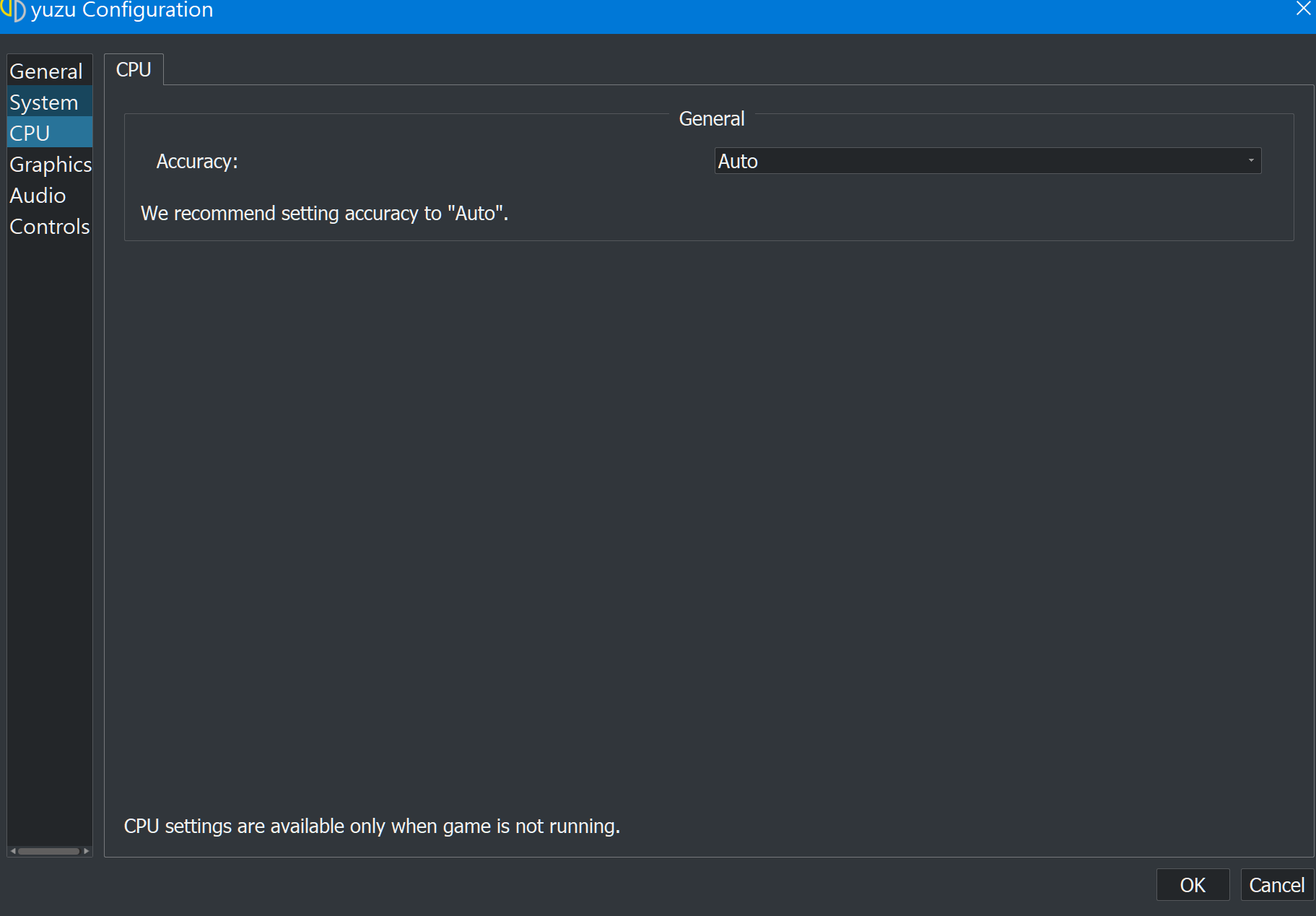The image size is (1316, 916).
Task: Click the sidebar scrollbar right arrow
Action: tap(87, 851)
